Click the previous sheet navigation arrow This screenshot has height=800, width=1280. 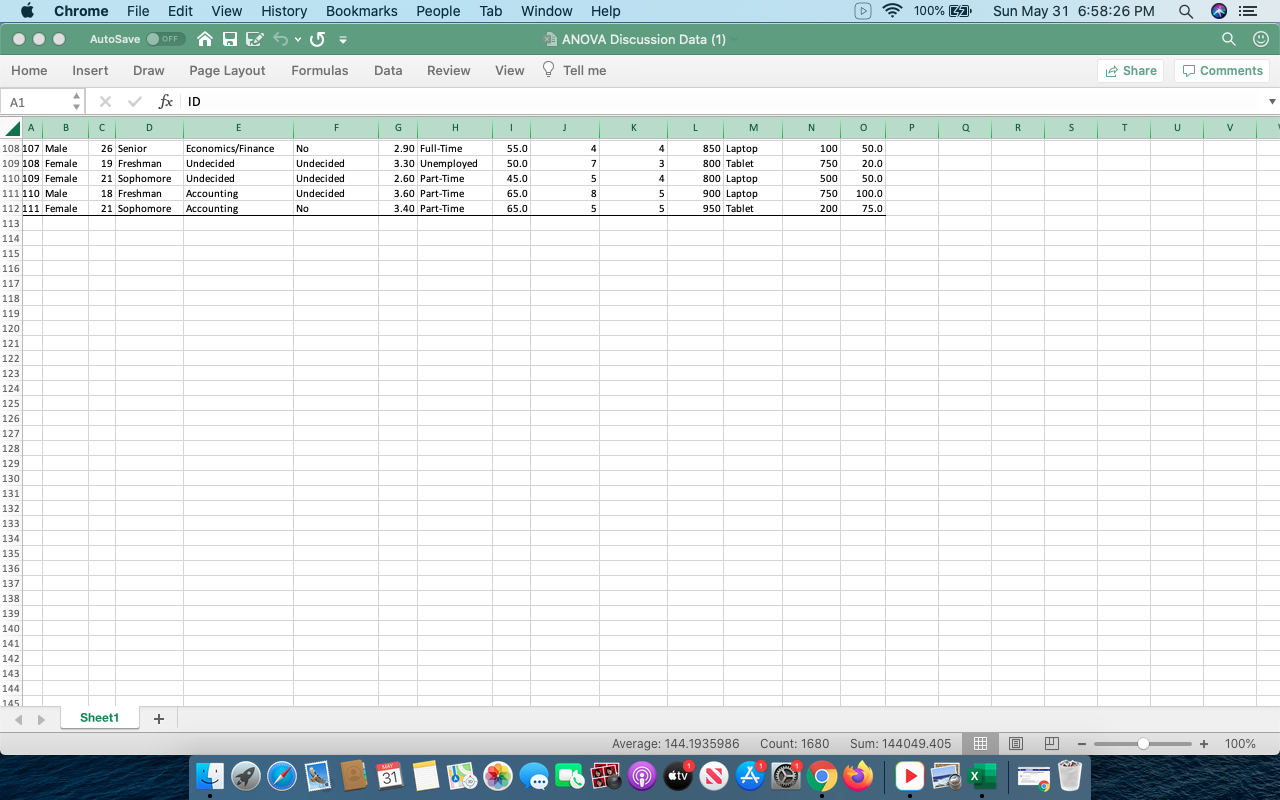tap(18, 719)
